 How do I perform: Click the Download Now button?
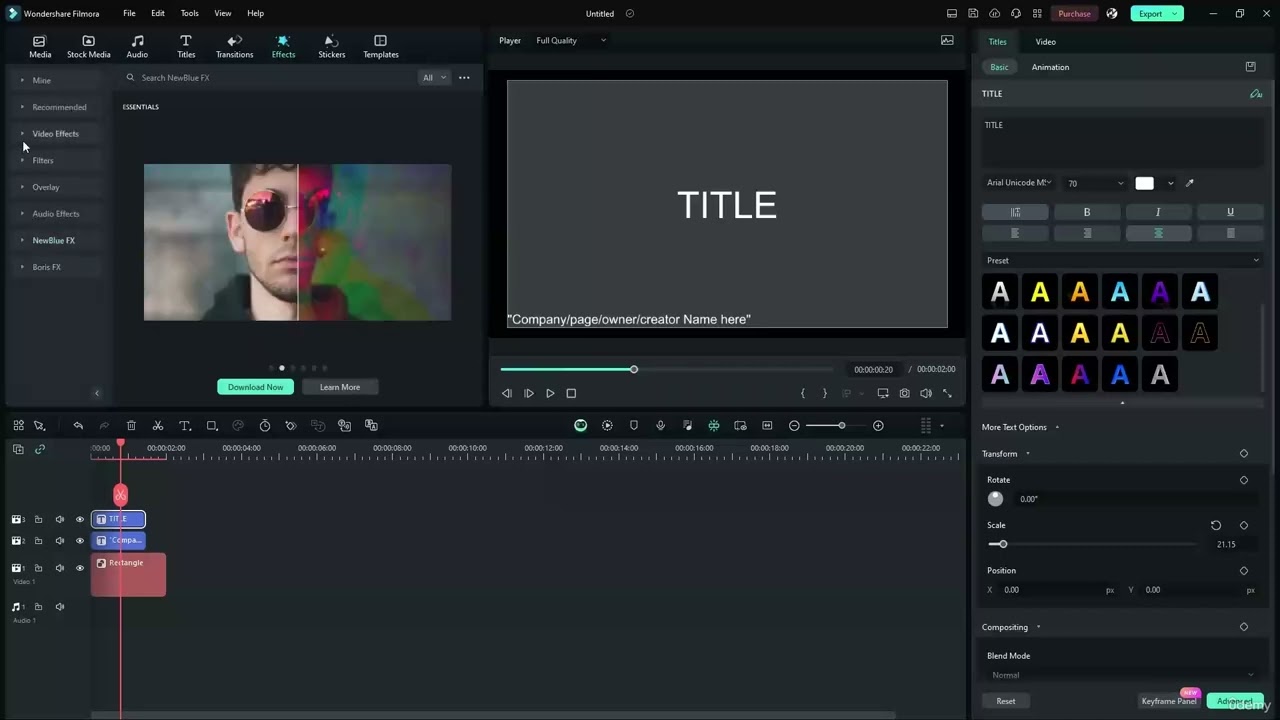[x=255, y=387]
